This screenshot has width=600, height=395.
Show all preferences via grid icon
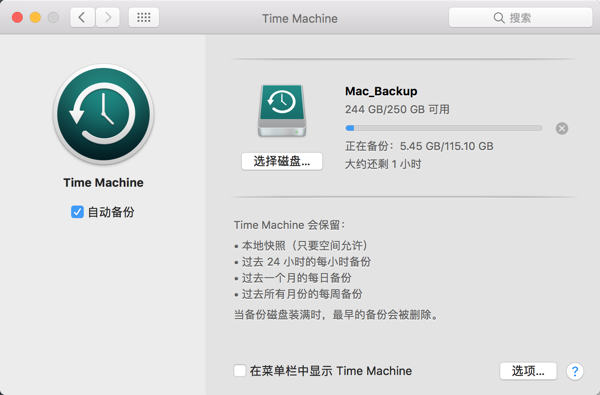(144, 18)
